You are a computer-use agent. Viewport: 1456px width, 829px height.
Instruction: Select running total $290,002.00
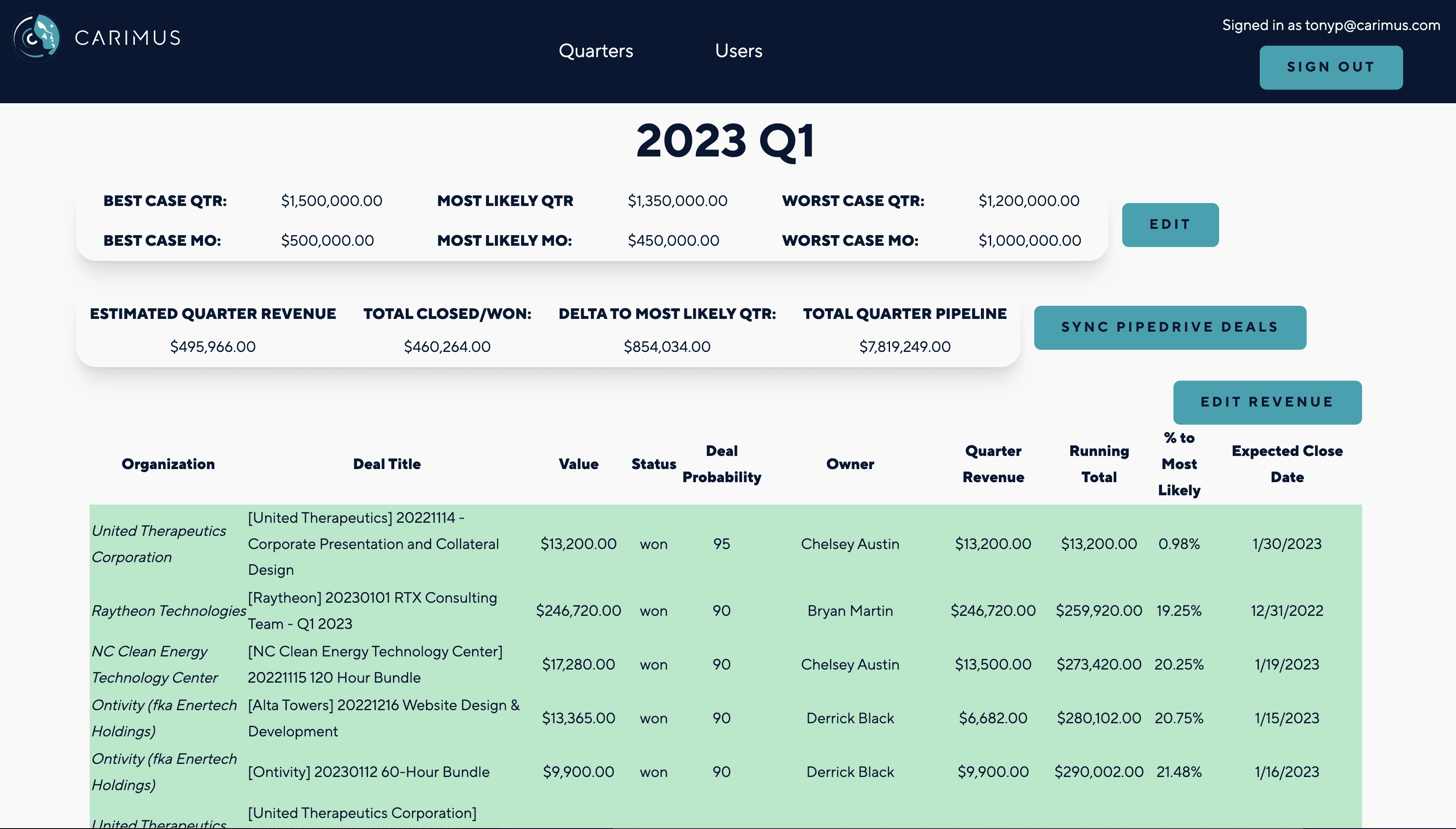click(1099, 772)
